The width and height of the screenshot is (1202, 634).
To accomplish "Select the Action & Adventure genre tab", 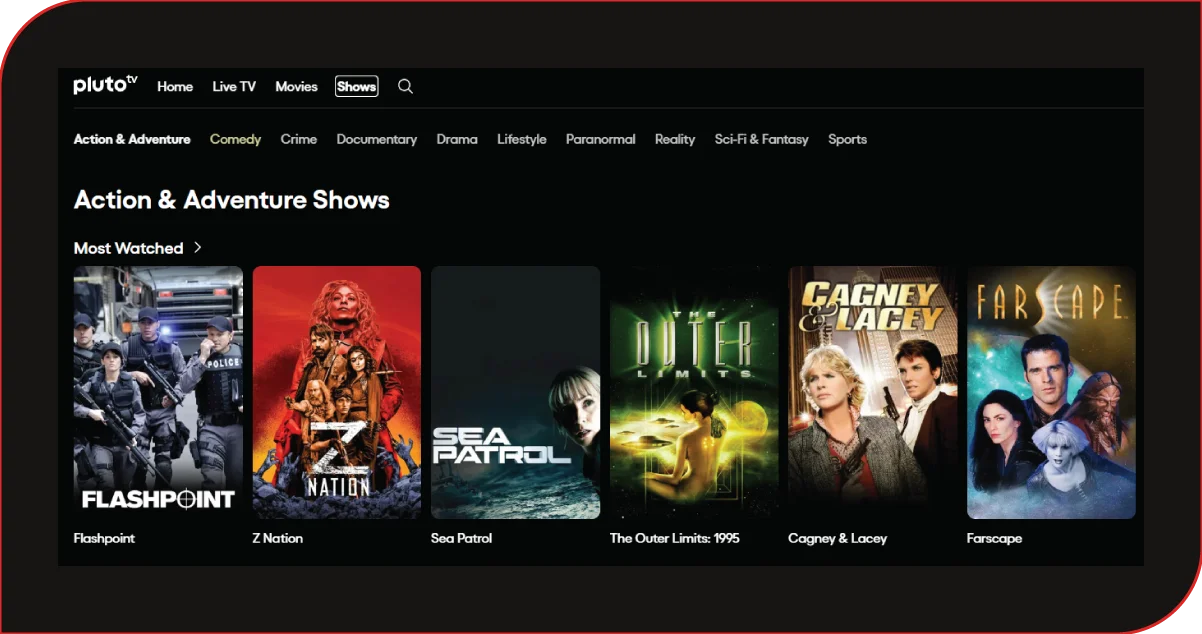I will 132,139.
